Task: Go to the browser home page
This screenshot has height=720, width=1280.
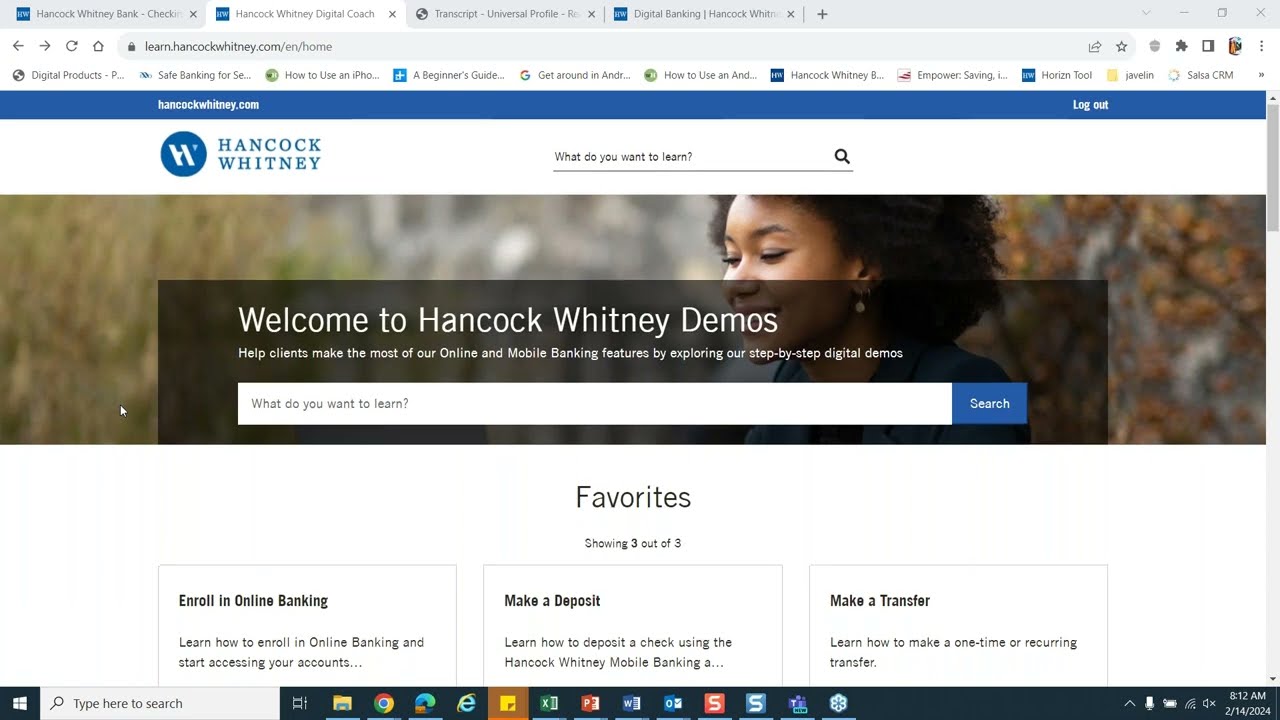Action: click(x=98, y=46)
